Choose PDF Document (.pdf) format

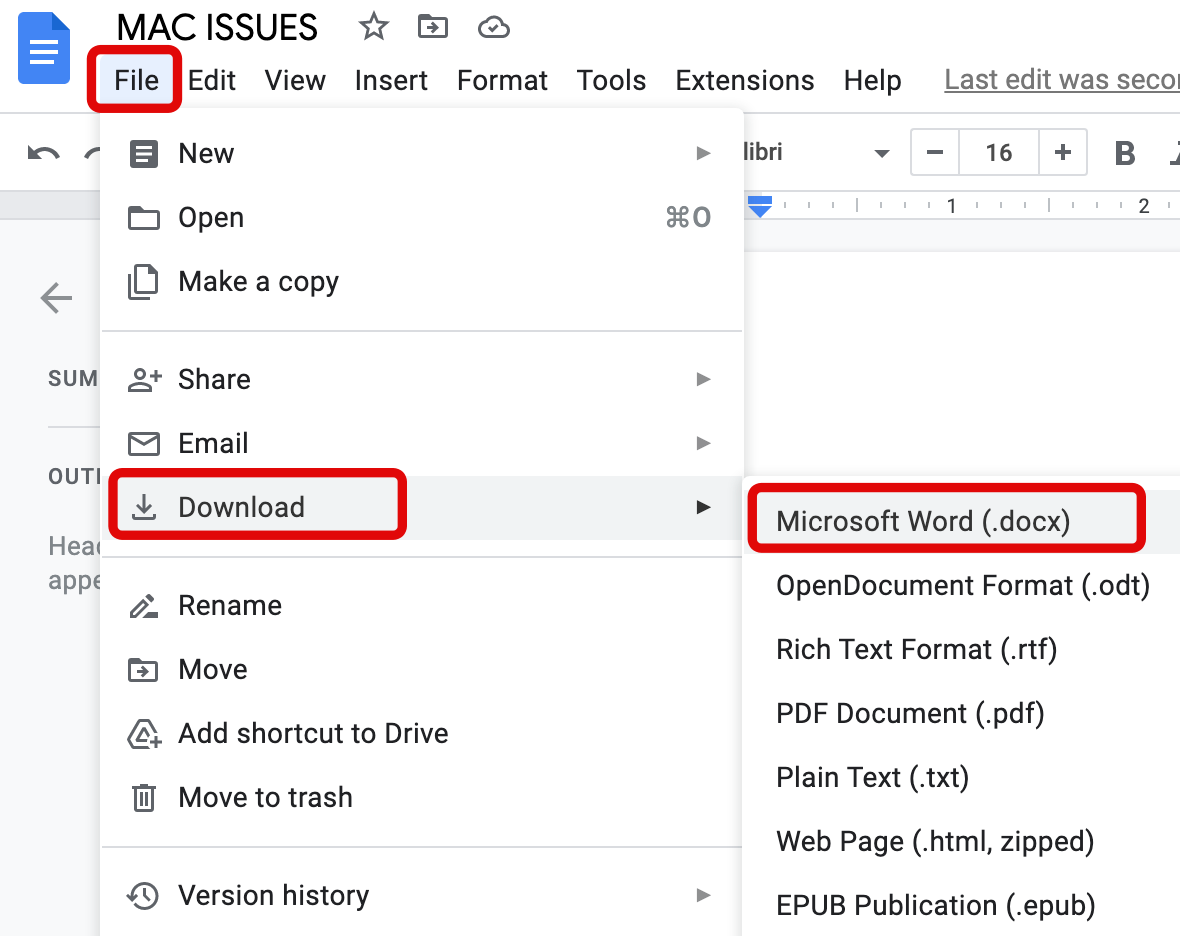910,713
